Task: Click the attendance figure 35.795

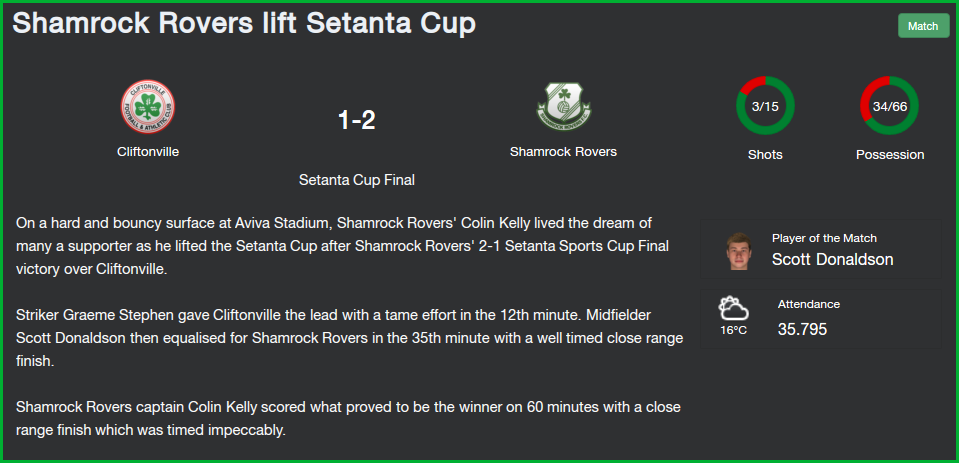Action: (x=802, y=329)
